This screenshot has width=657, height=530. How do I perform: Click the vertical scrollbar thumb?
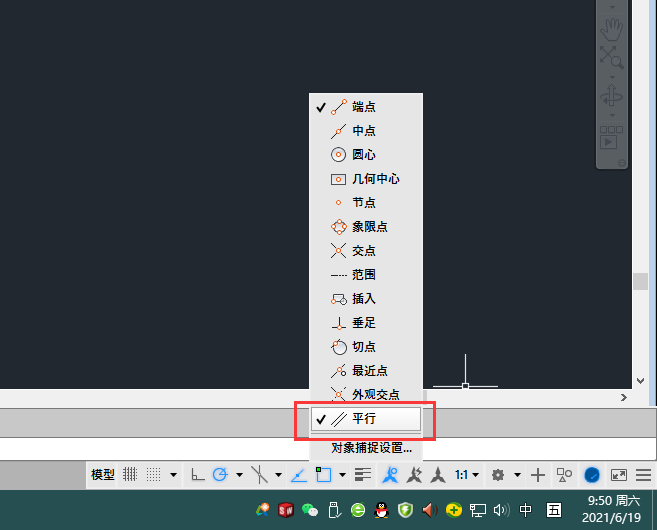point(640,282)
